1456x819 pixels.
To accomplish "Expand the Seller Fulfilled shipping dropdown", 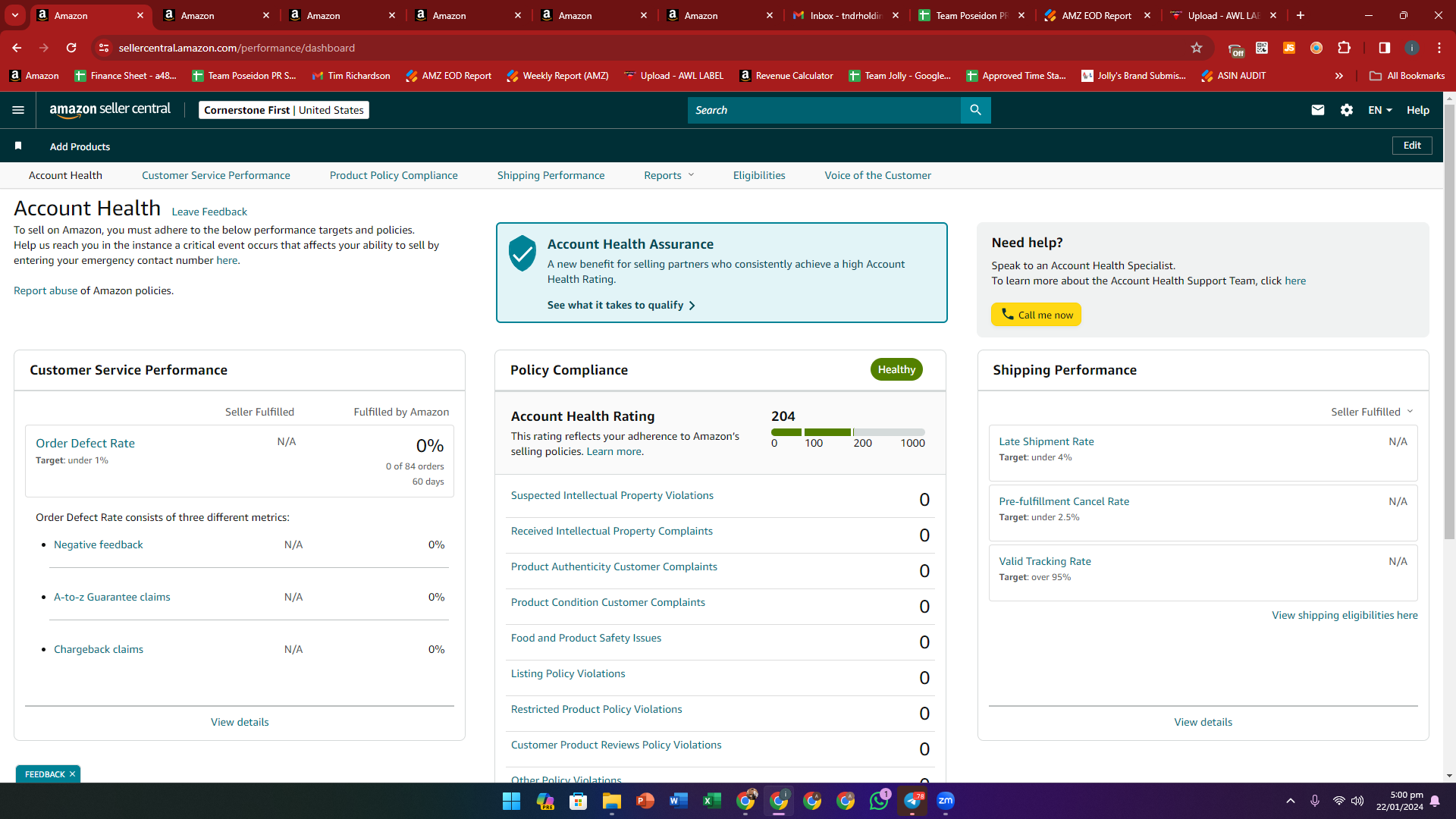I will click(1372, 412).
